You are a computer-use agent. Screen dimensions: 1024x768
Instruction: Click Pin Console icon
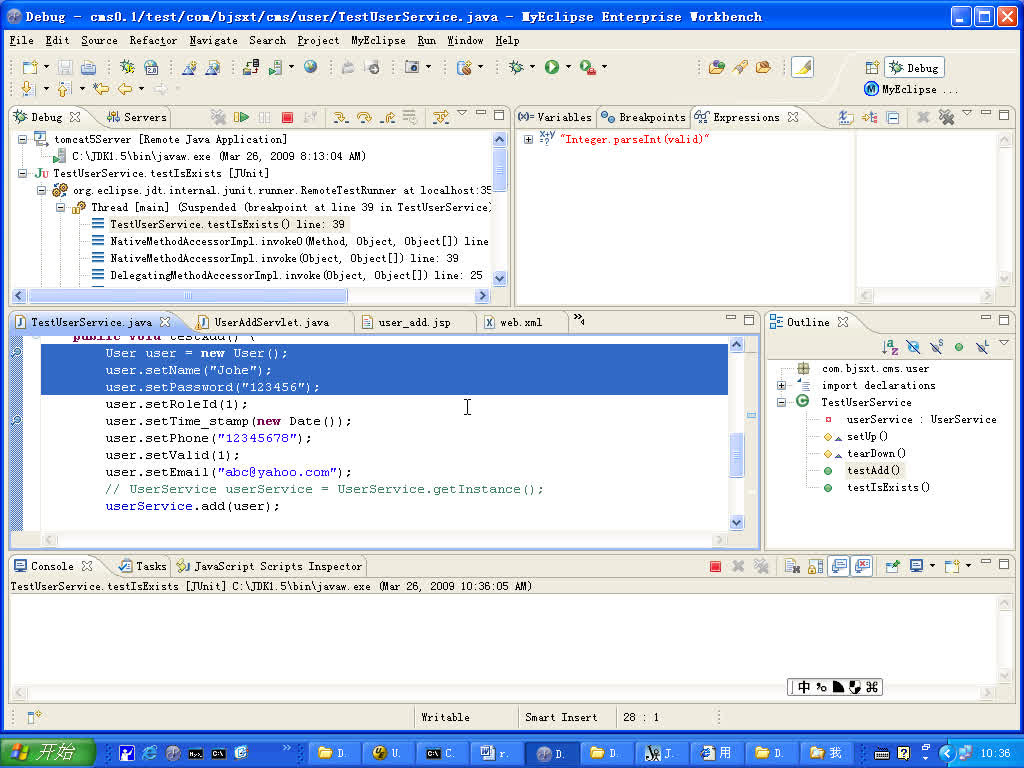(892, 566)
